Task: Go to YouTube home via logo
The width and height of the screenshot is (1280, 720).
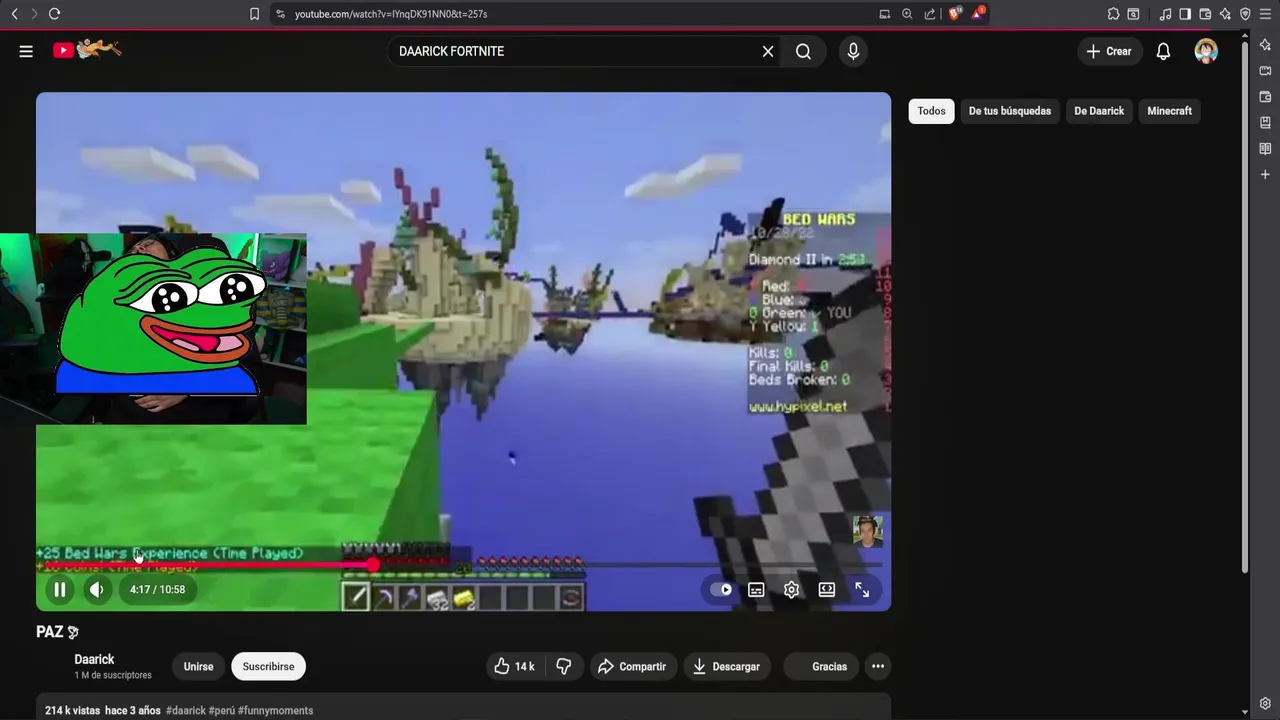Action: coord(87,49)
